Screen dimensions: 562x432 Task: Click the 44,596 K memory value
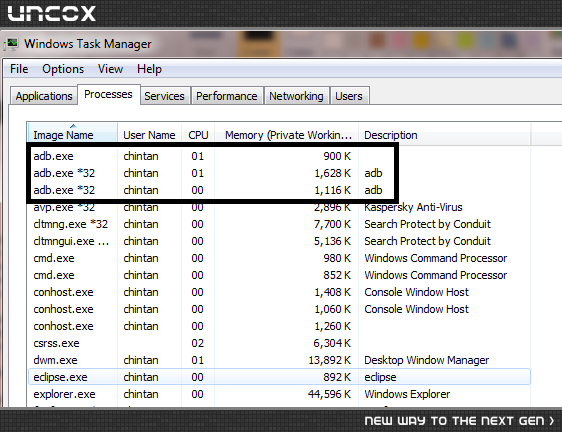(329, 394)
